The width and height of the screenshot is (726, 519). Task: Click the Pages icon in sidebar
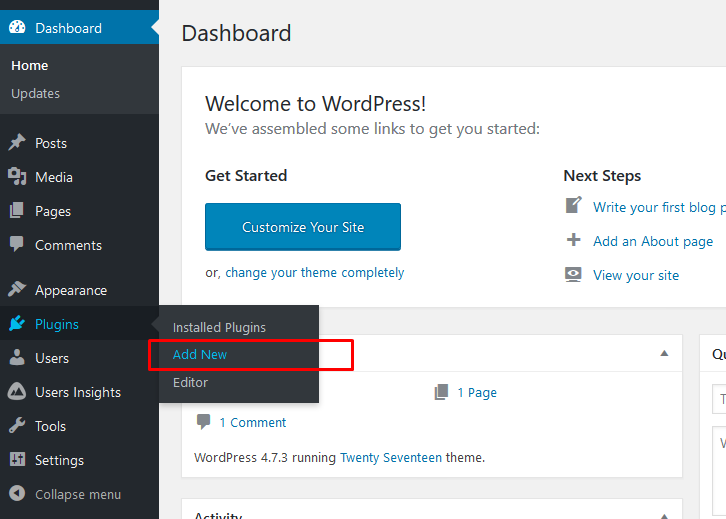tap(17, 211)
